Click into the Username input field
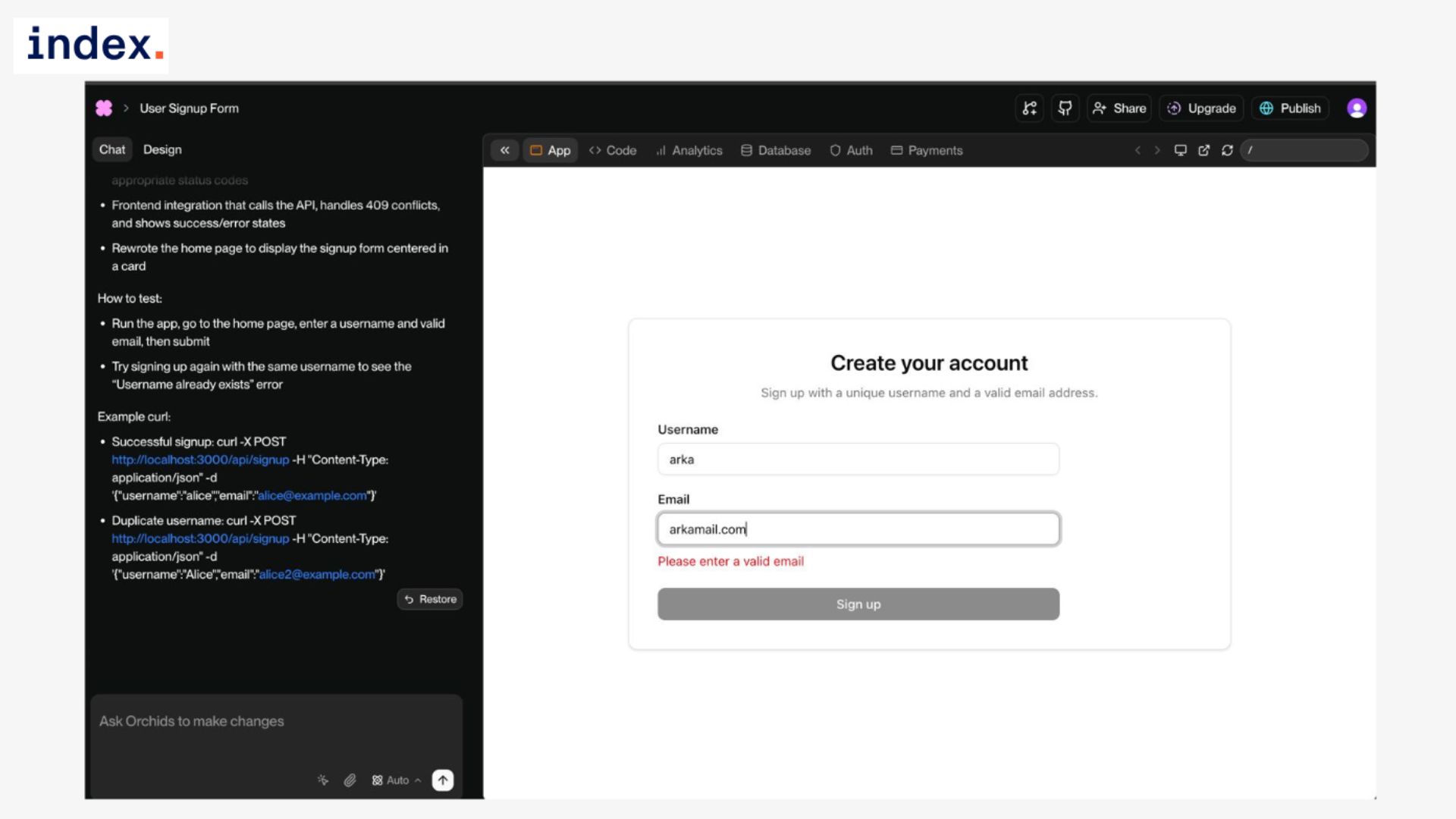 click(858, 460)
